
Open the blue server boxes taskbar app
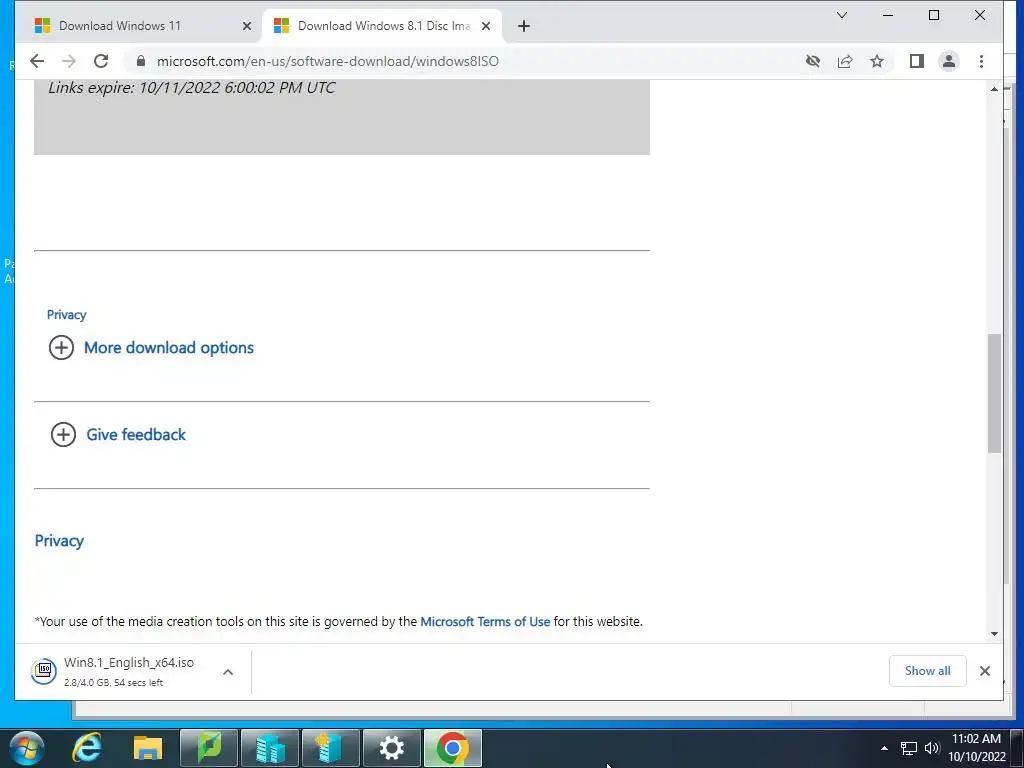270,748
